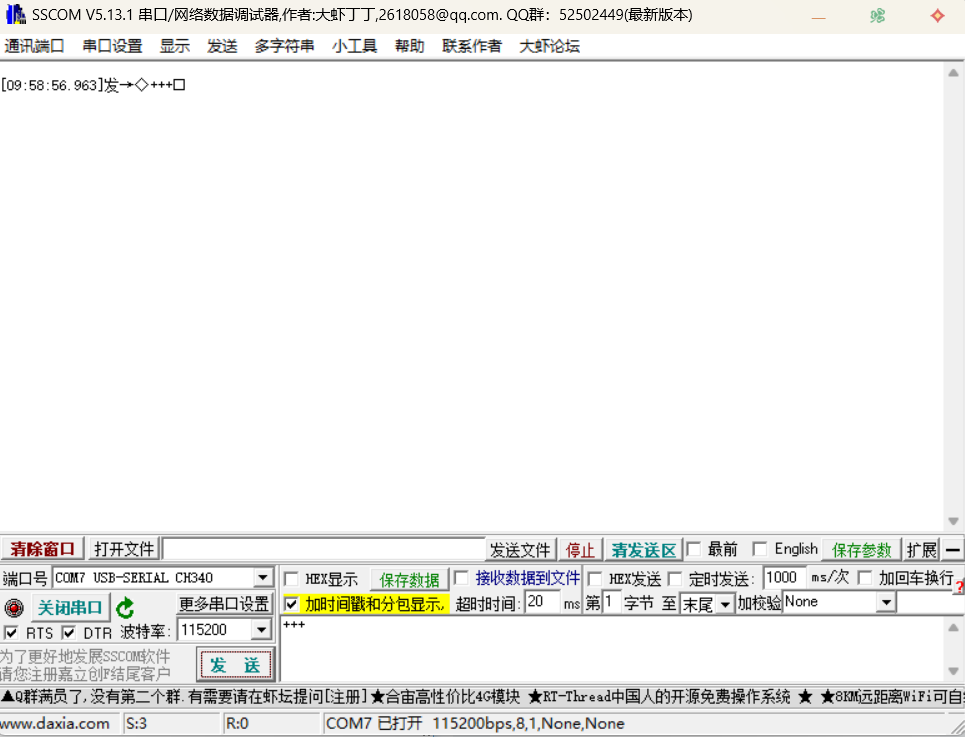
Task: Expand the COM7 port selection dropdown
Action: [x=263, y=577]
